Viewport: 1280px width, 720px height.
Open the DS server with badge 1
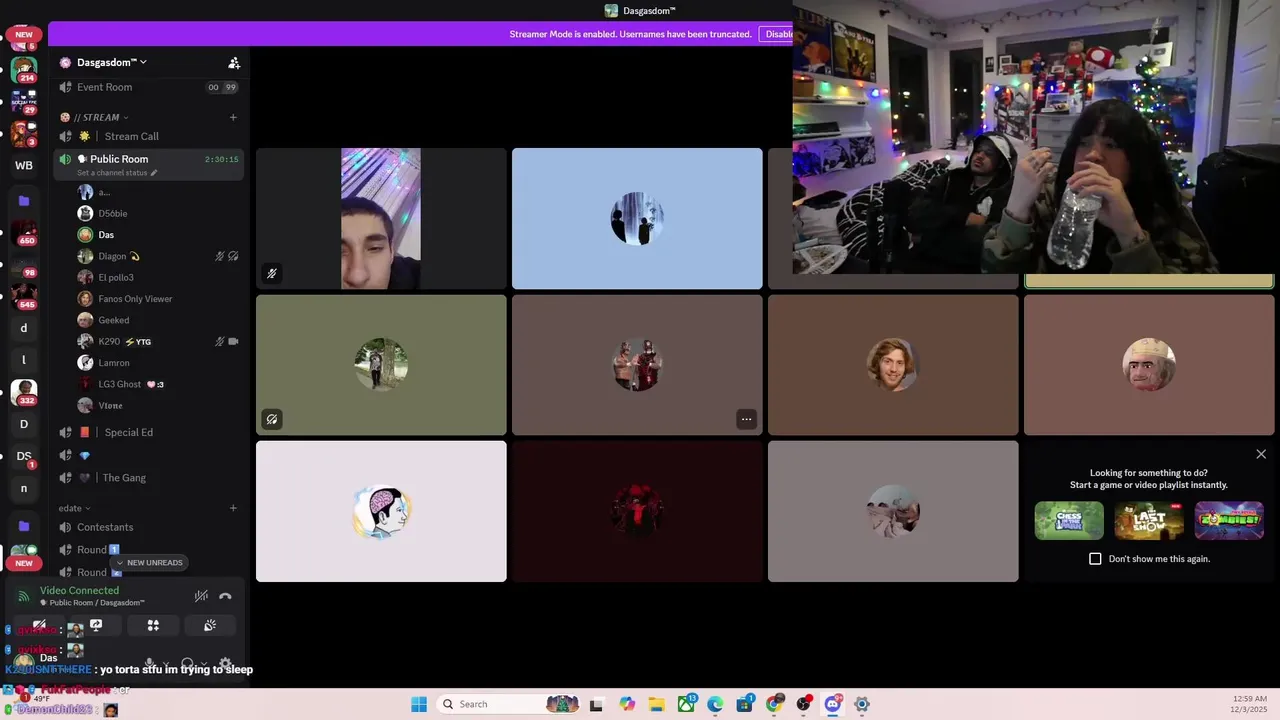pos(24,456)
